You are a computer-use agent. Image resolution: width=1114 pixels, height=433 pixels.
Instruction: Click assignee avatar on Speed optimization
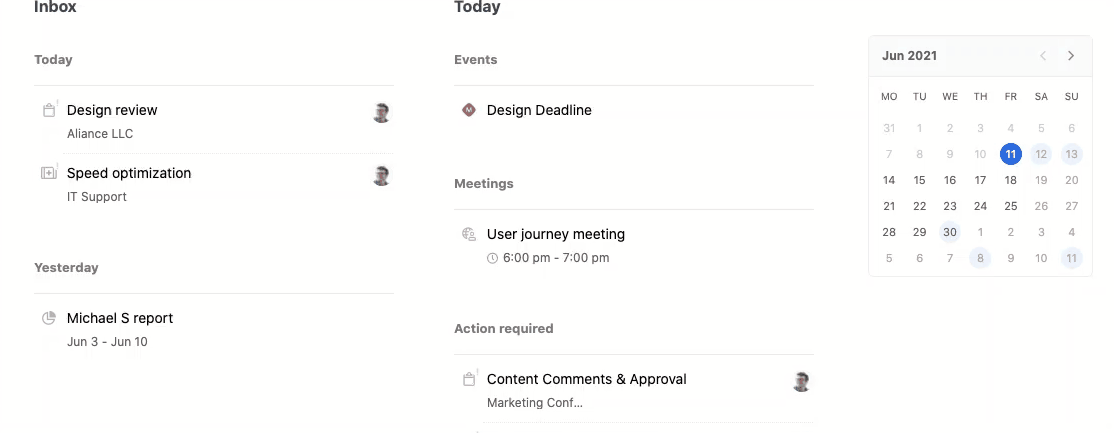point(382,175)
